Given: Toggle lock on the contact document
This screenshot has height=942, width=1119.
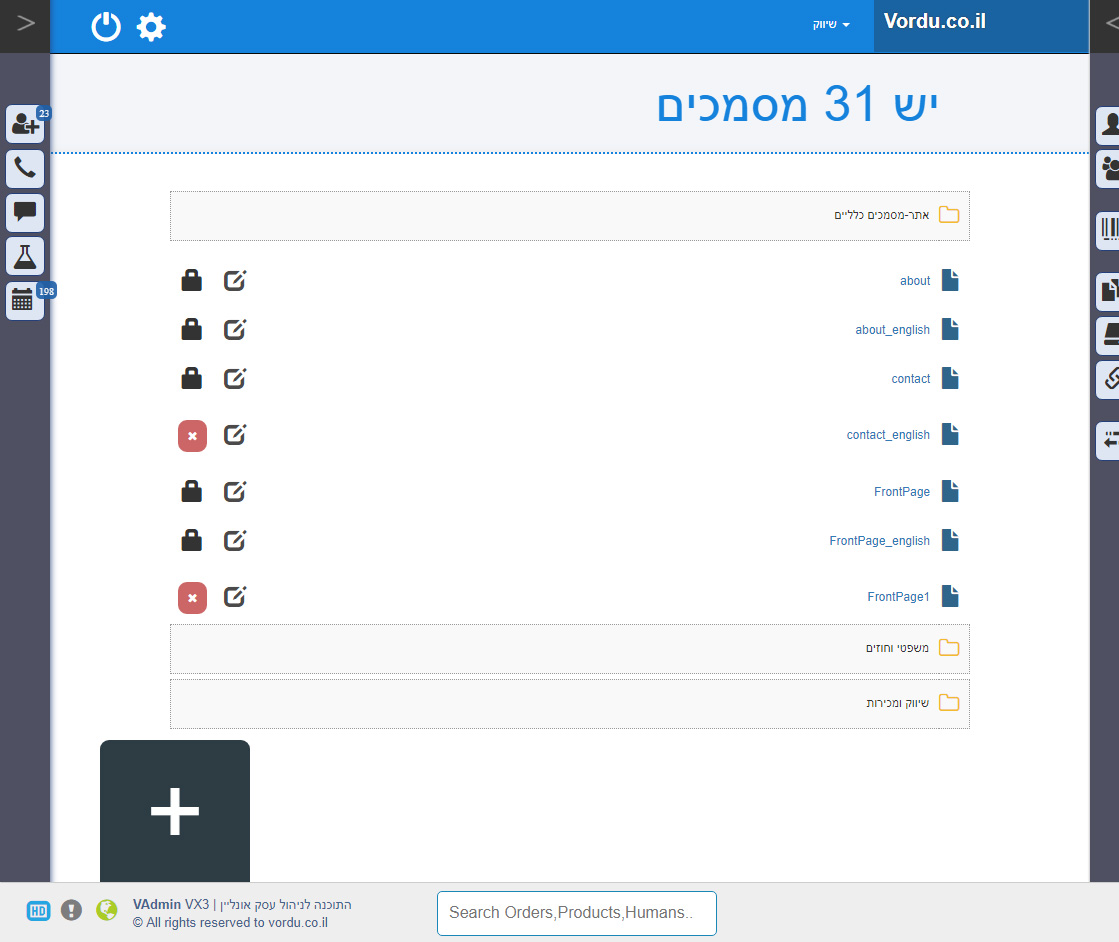Looking at the screenshot, I should pos(191,379).
